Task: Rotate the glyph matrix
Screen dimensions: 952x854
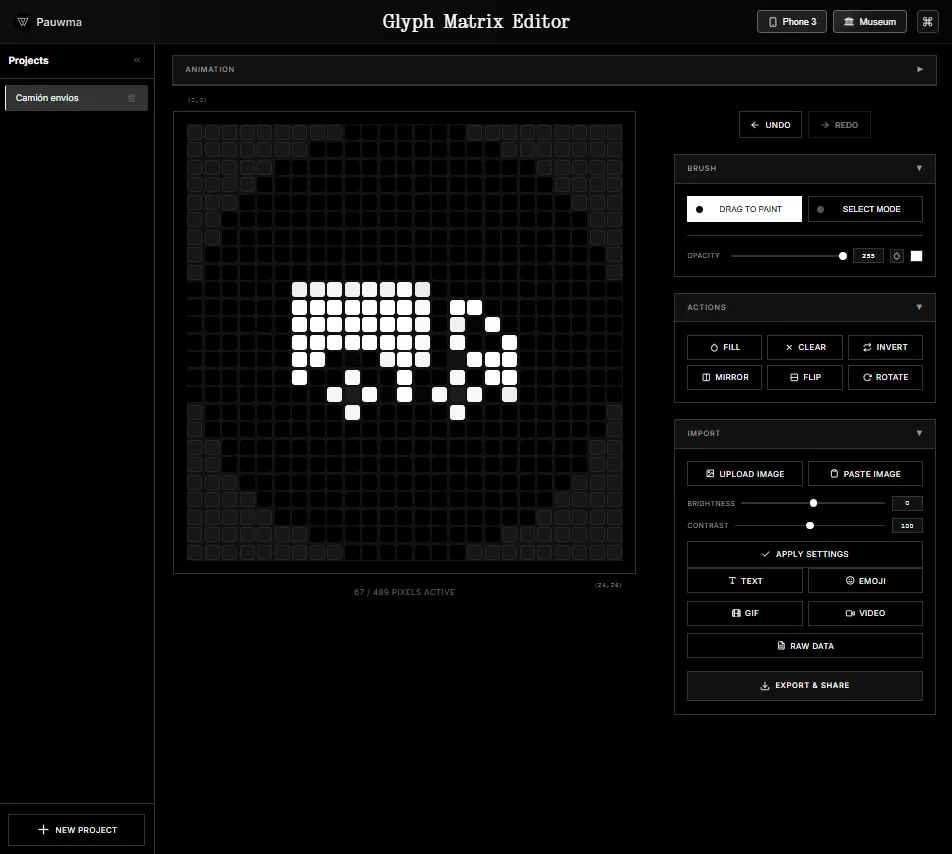Action: click(885, 377)
